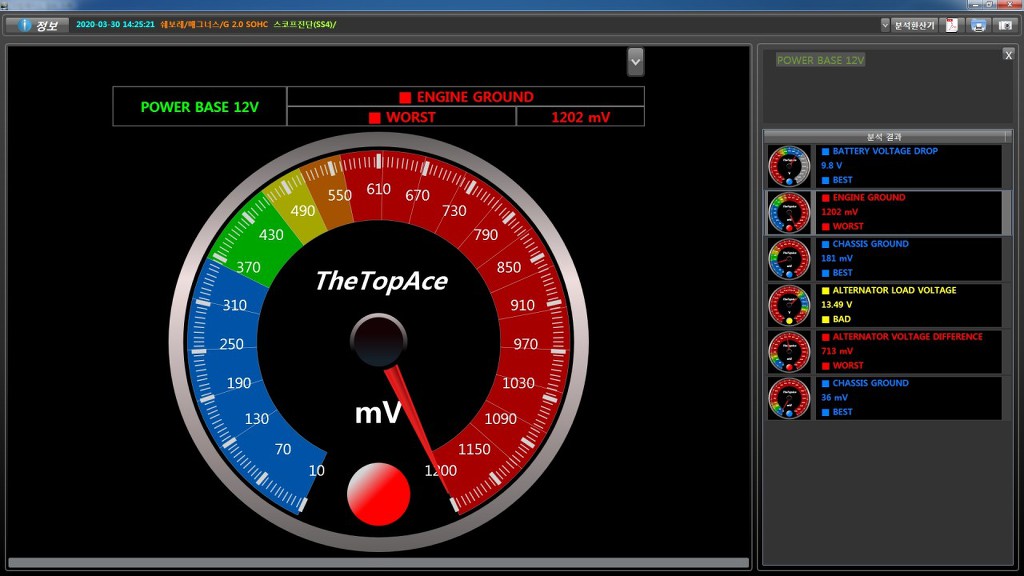Viewport: 1024px width, 576px height.
Task: Select the POWER BASE 12V tag in side panel
Action: coord(820,60)
